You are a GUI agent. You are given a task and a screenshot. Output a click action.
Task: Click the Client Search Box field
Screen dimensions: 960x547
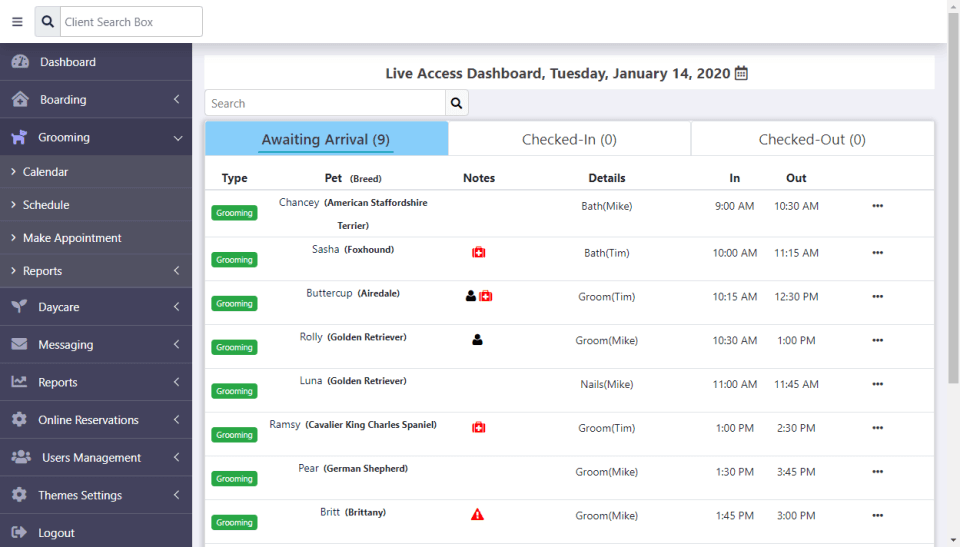coord(130,22)
